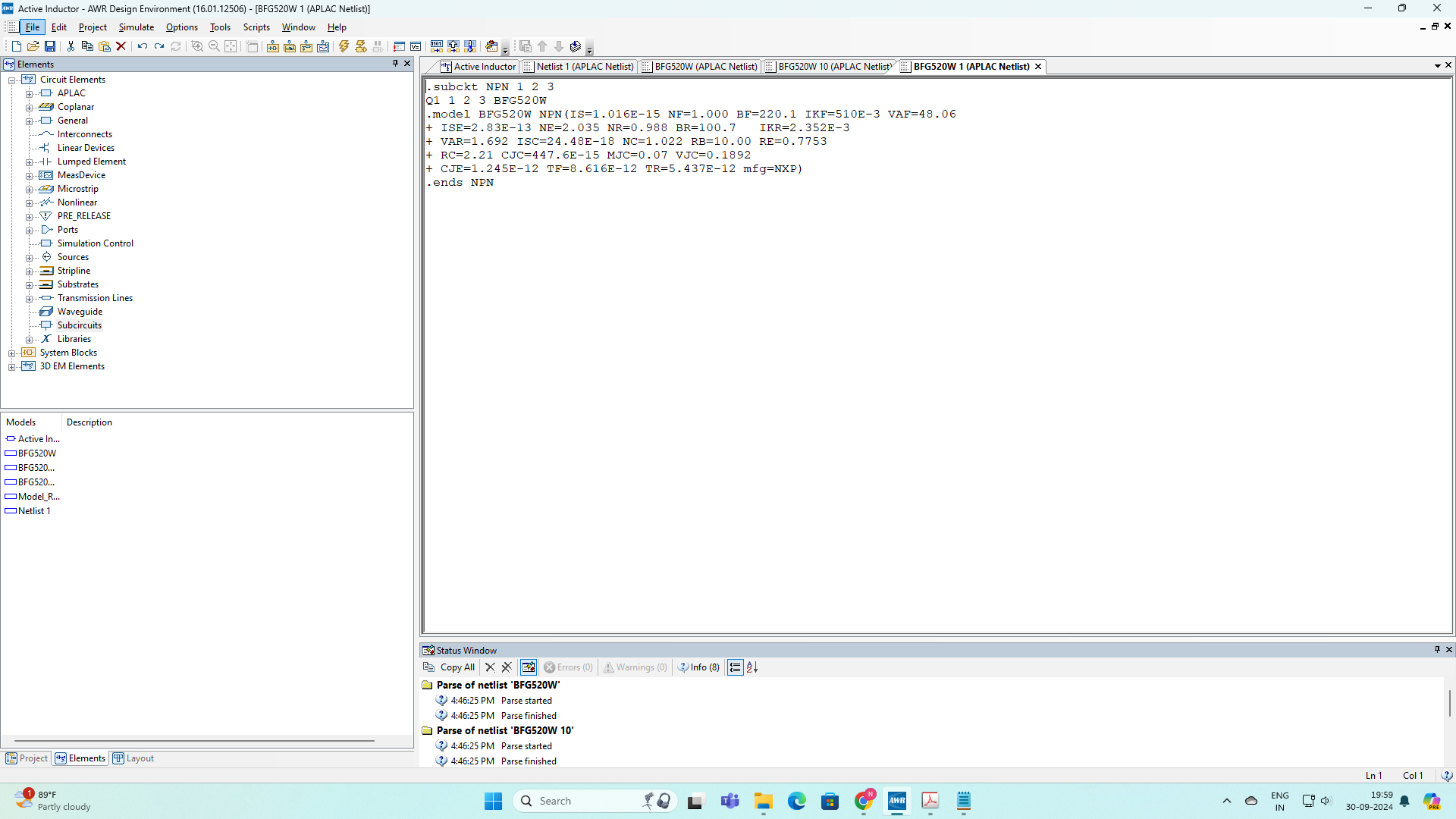Viewport: 1456px width, 819px height.
Task: Click the Variable Browser icon
Action: click(x=416, y=46)
